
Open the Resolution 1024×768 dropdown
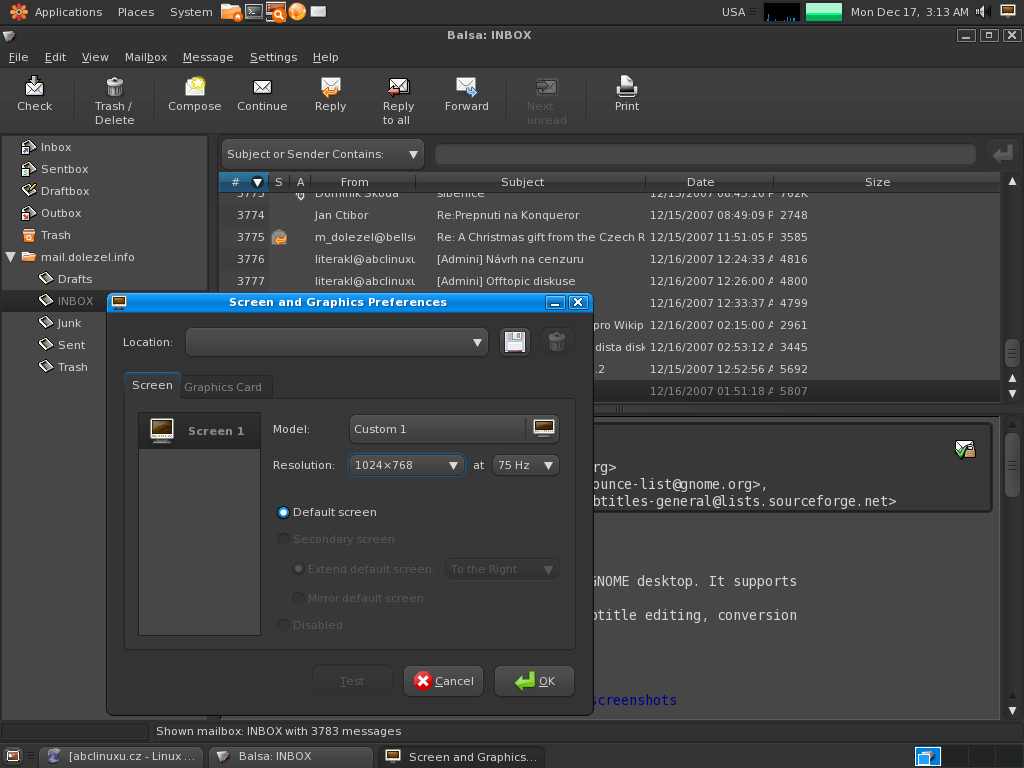click(406, 465)
